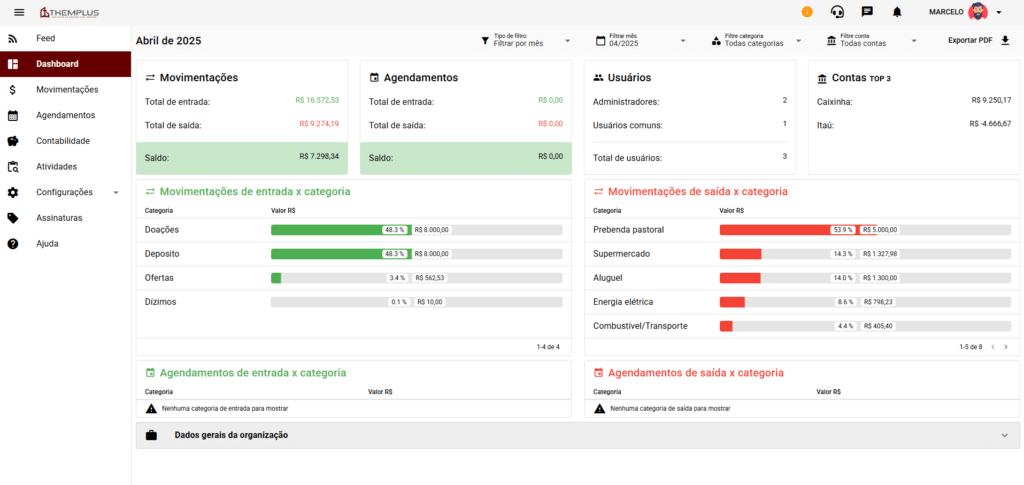Click the Dashboard sidebar icon
The image size is (1024, 485).
pos(12,64)
